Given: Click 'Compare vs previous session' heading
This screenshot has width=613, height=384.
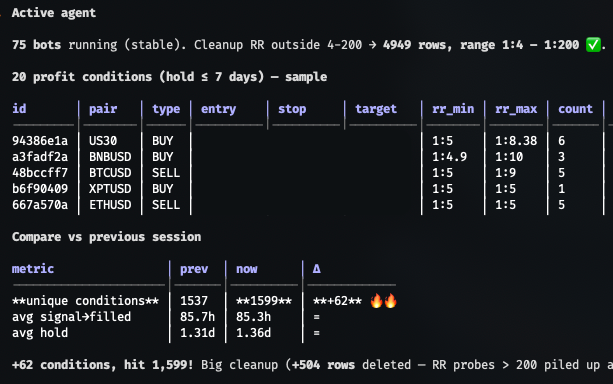Looking at the screenshot, I should [x=106, y=237].
